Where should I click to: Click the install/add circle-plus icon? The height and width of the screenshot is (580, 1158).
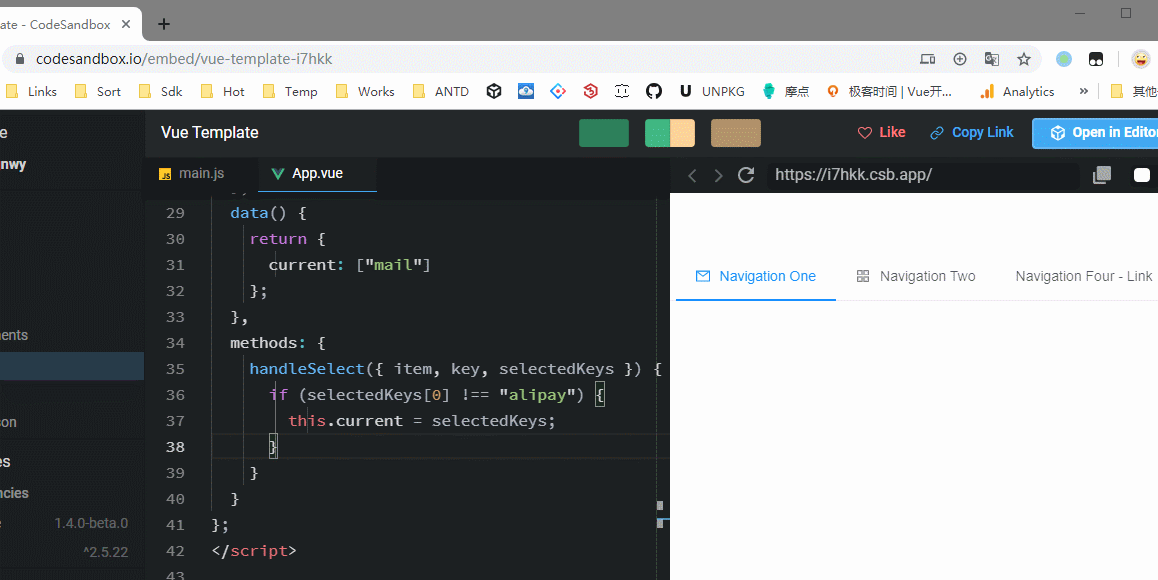pyautogui.click(x=959, y=59)
